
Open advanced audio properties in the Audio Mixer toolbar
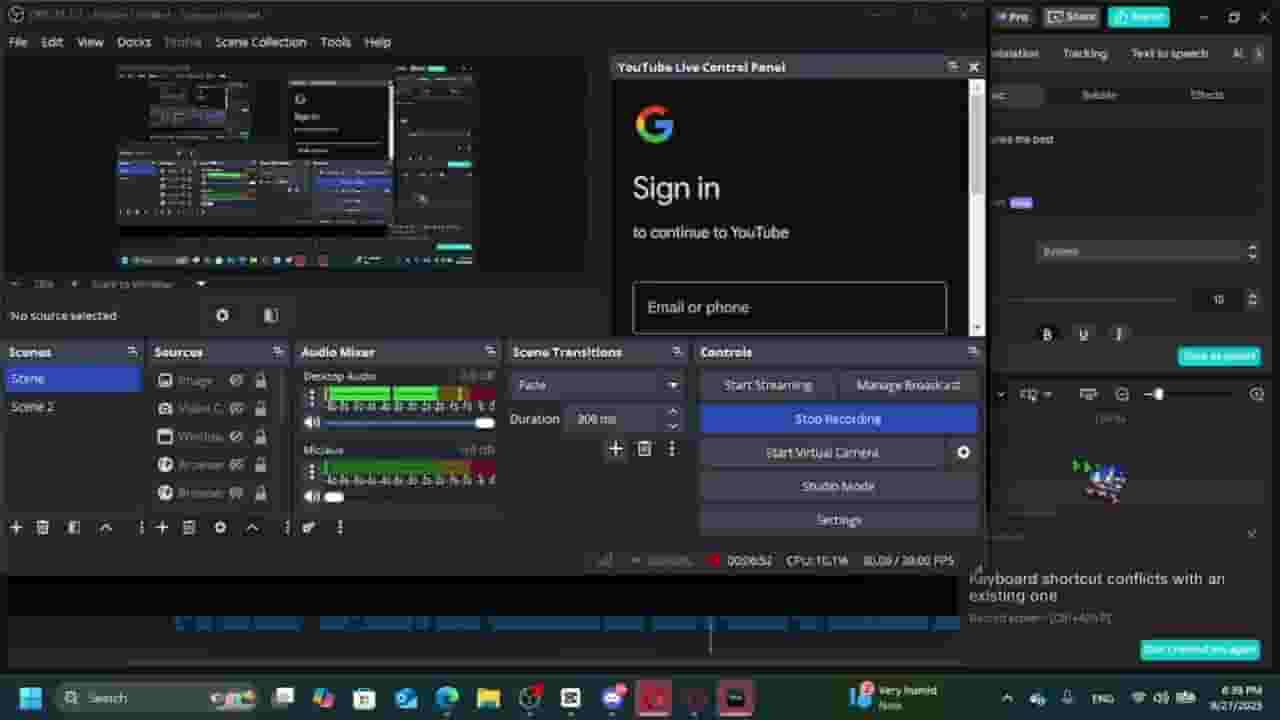(x=309, y=527)
